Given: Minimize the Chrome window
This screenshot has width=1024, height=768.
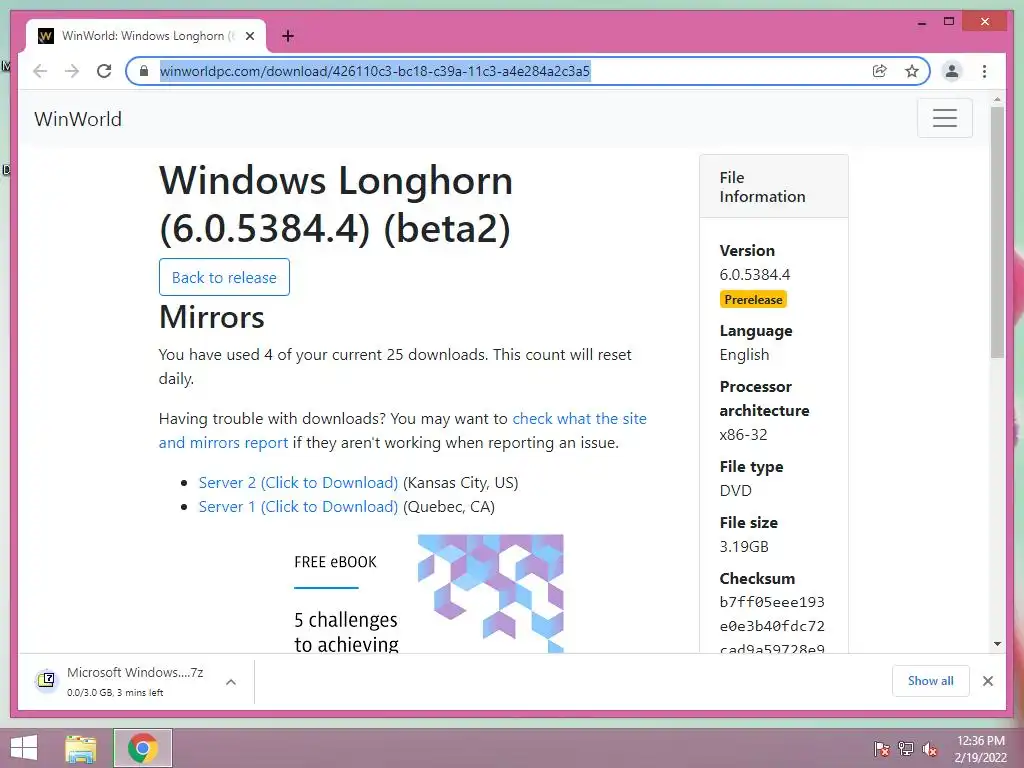Looking at the screenshot, I should tap(921, 22).
